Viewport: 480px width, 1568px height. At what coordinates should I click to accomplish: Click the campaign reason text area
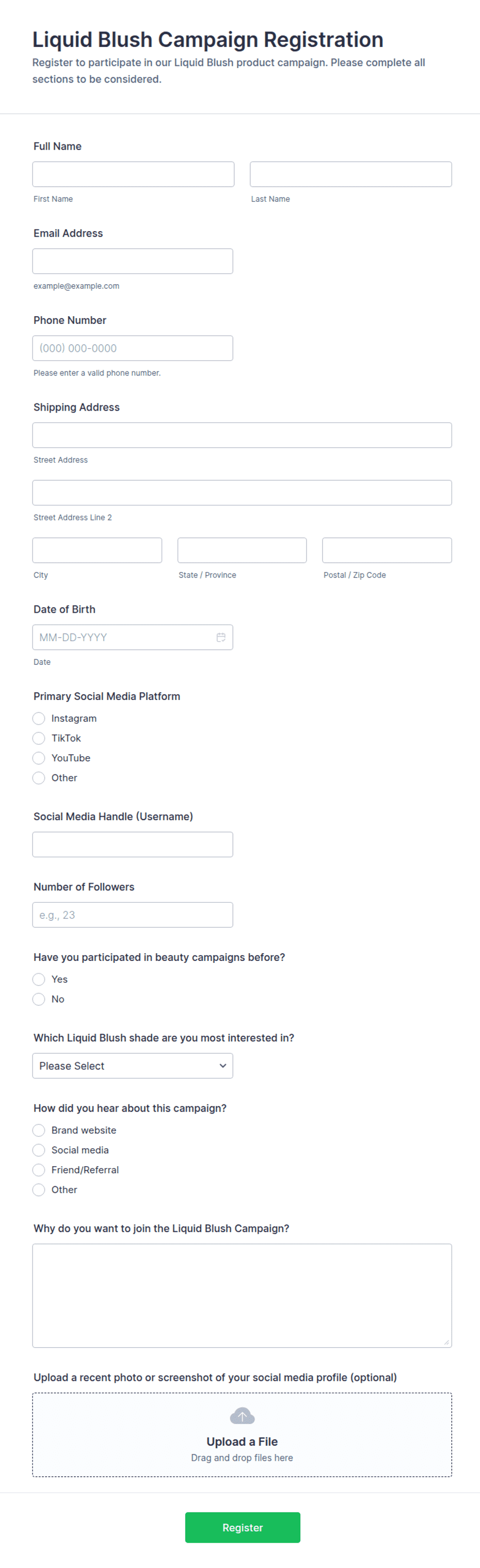242,1295
